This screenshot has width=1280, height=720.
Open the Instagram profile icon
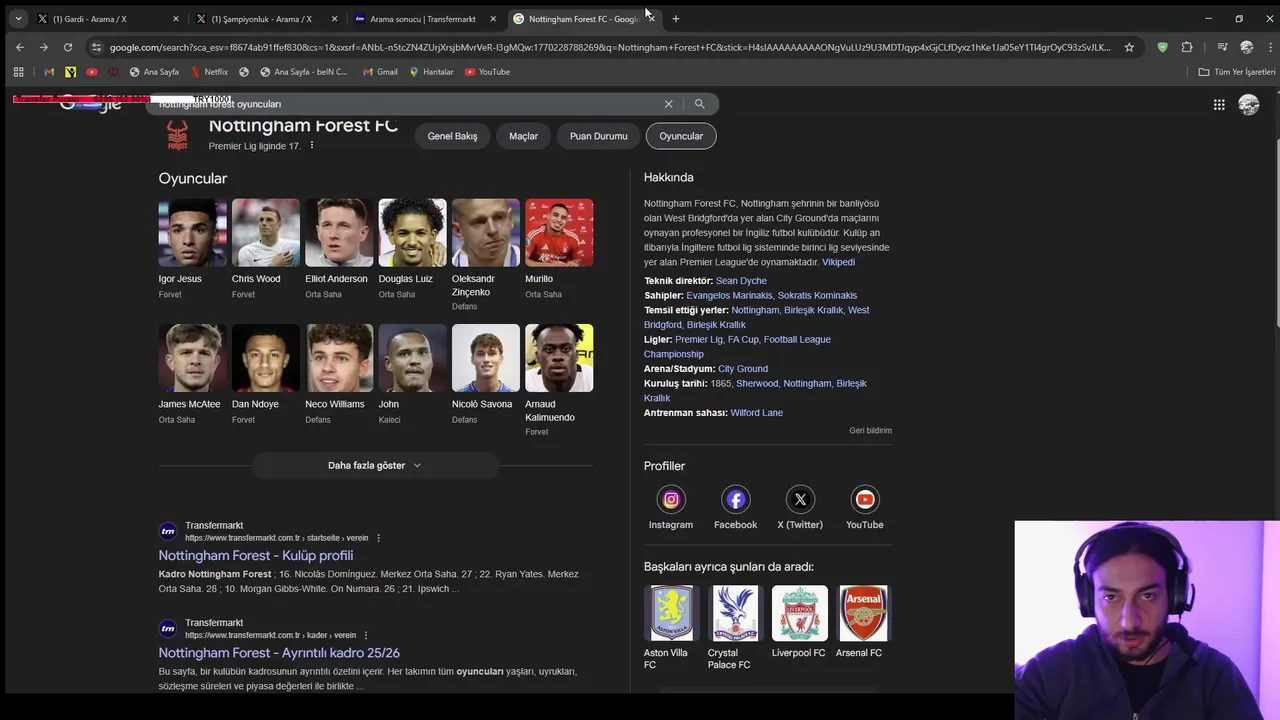(671, 499)
